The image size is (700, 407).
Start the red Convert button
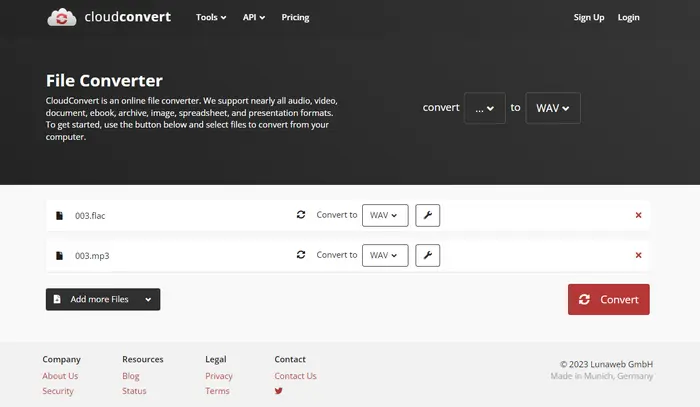point(608,299)
